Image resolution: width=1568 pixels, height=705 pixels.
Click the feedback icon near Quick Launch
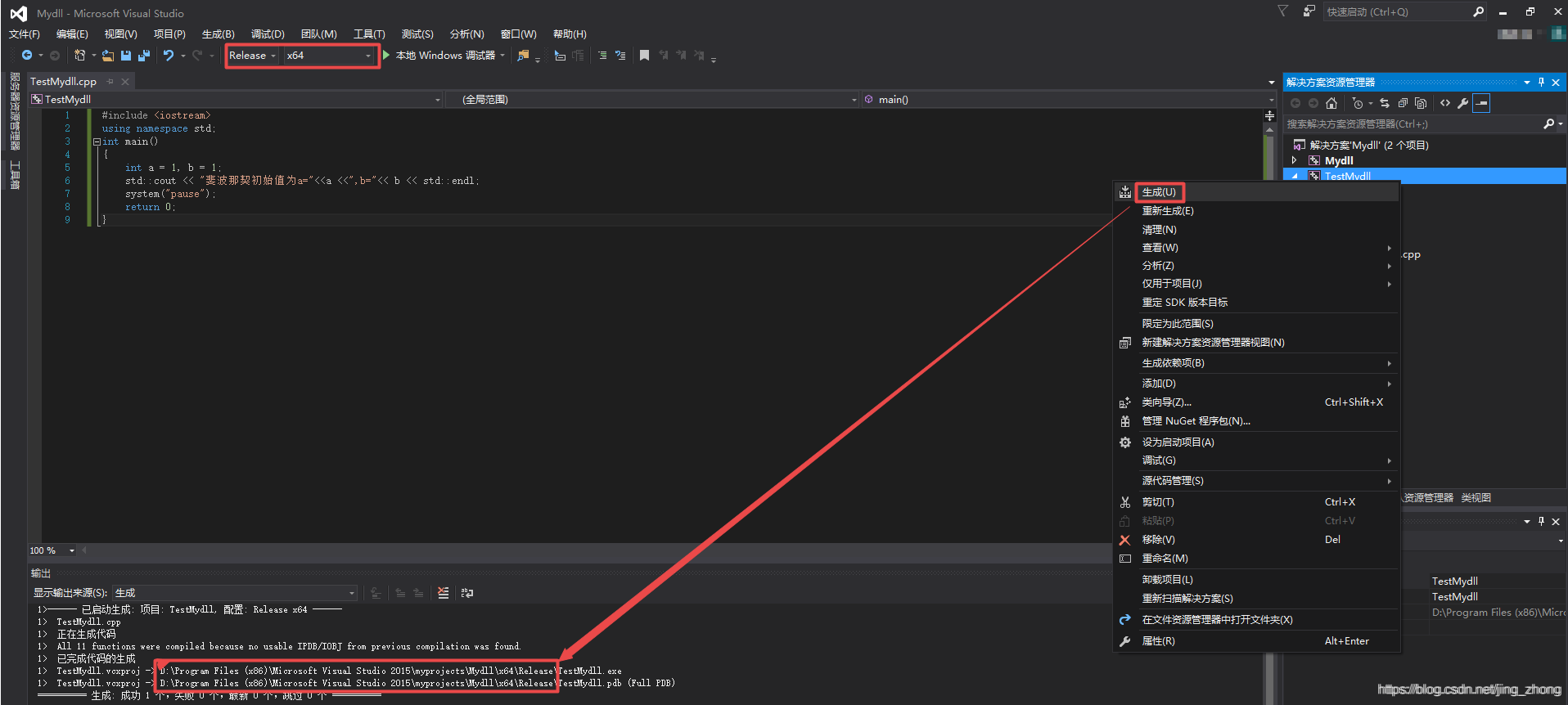(1309, 11)
